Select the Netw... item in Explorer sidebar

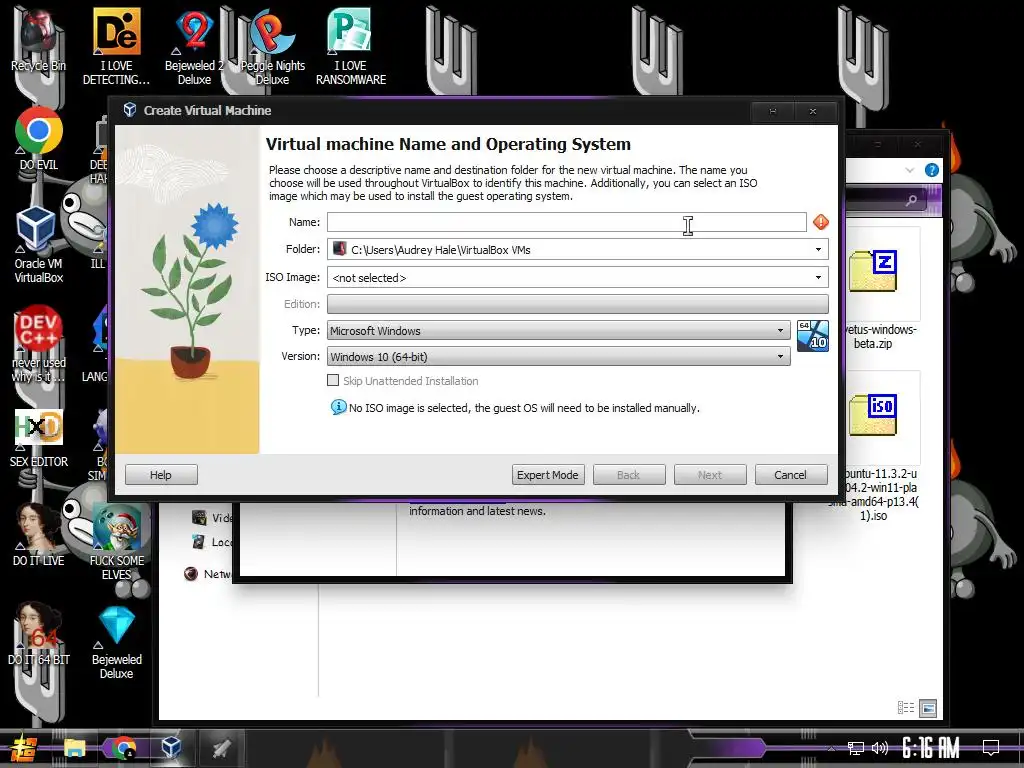208,573
